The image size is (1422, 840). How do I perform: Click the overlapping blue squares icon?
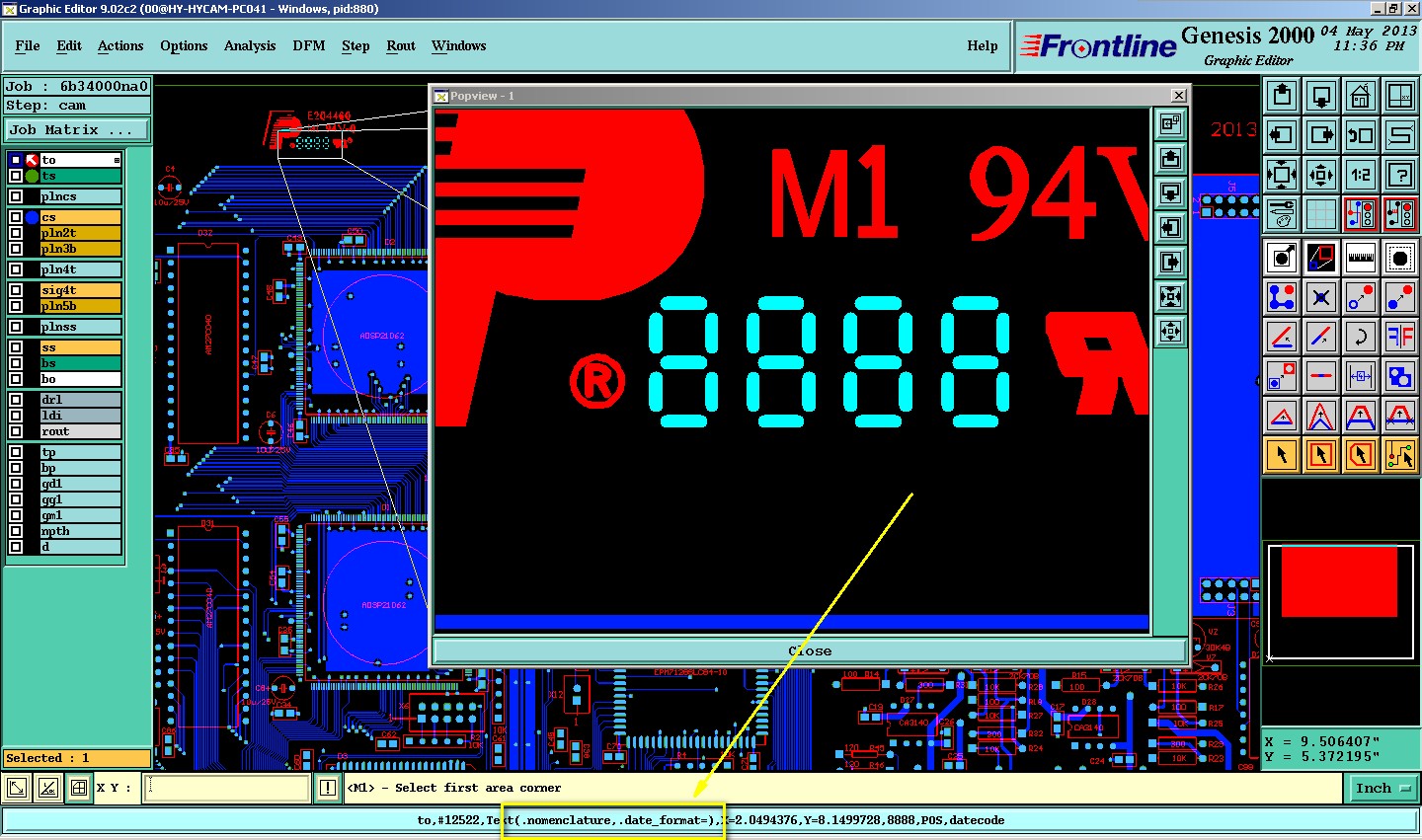tap(1400, 376)
